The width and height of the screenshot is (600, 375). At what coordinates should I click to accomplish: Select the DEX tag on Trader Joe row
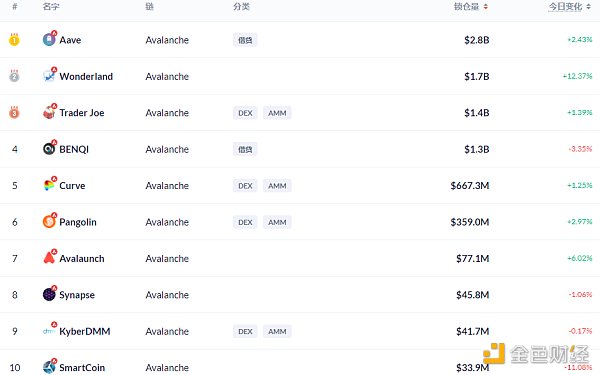point(245,113)
